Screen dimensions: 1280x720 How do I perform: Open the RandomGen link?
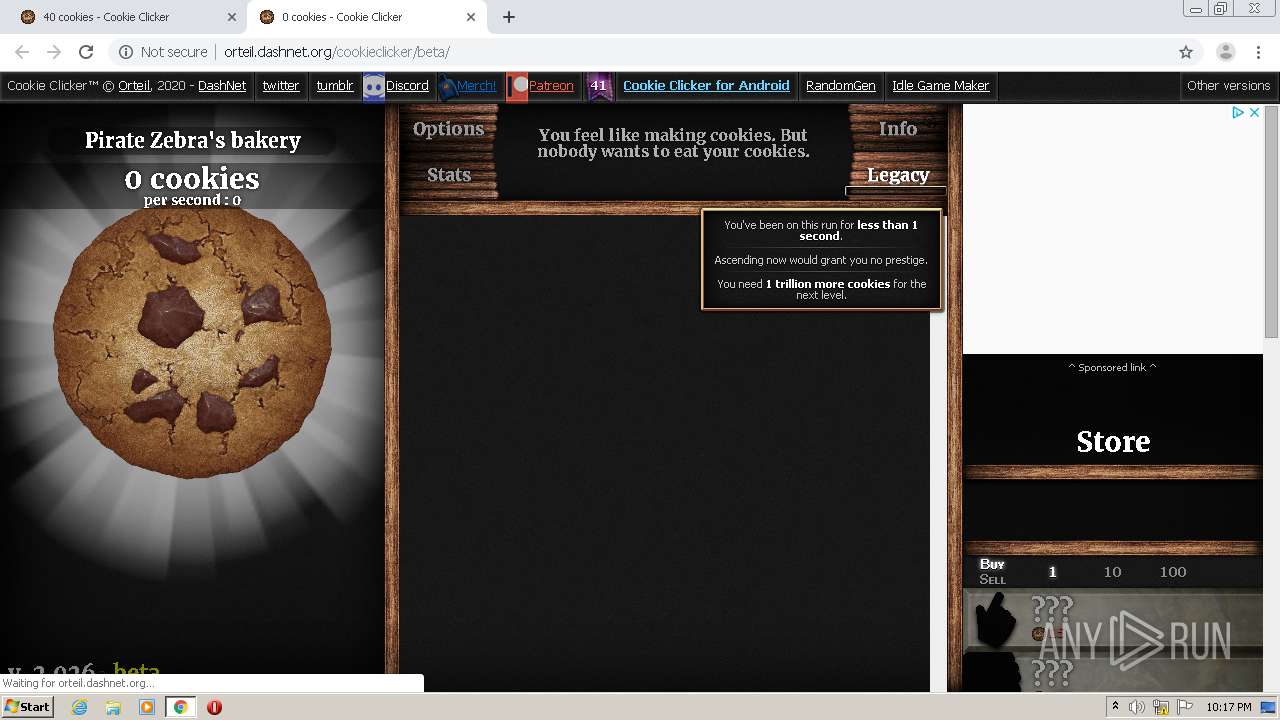pos(841,86)
